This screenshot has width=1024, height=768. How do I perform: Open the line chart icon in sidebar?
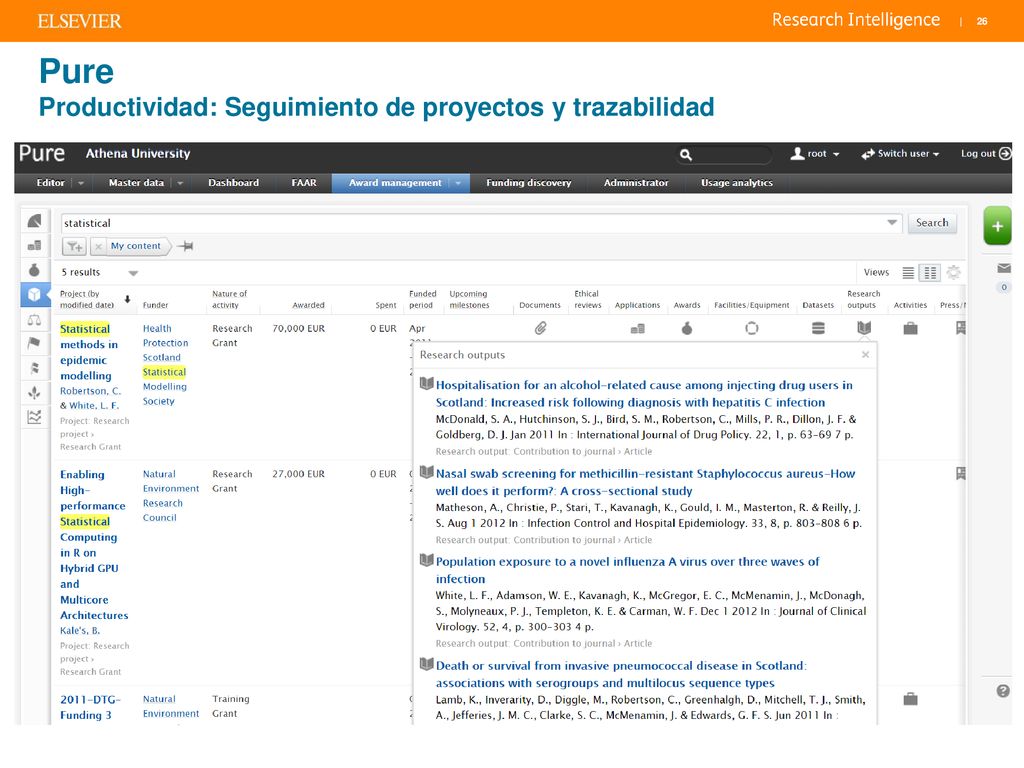coord(35,417)
